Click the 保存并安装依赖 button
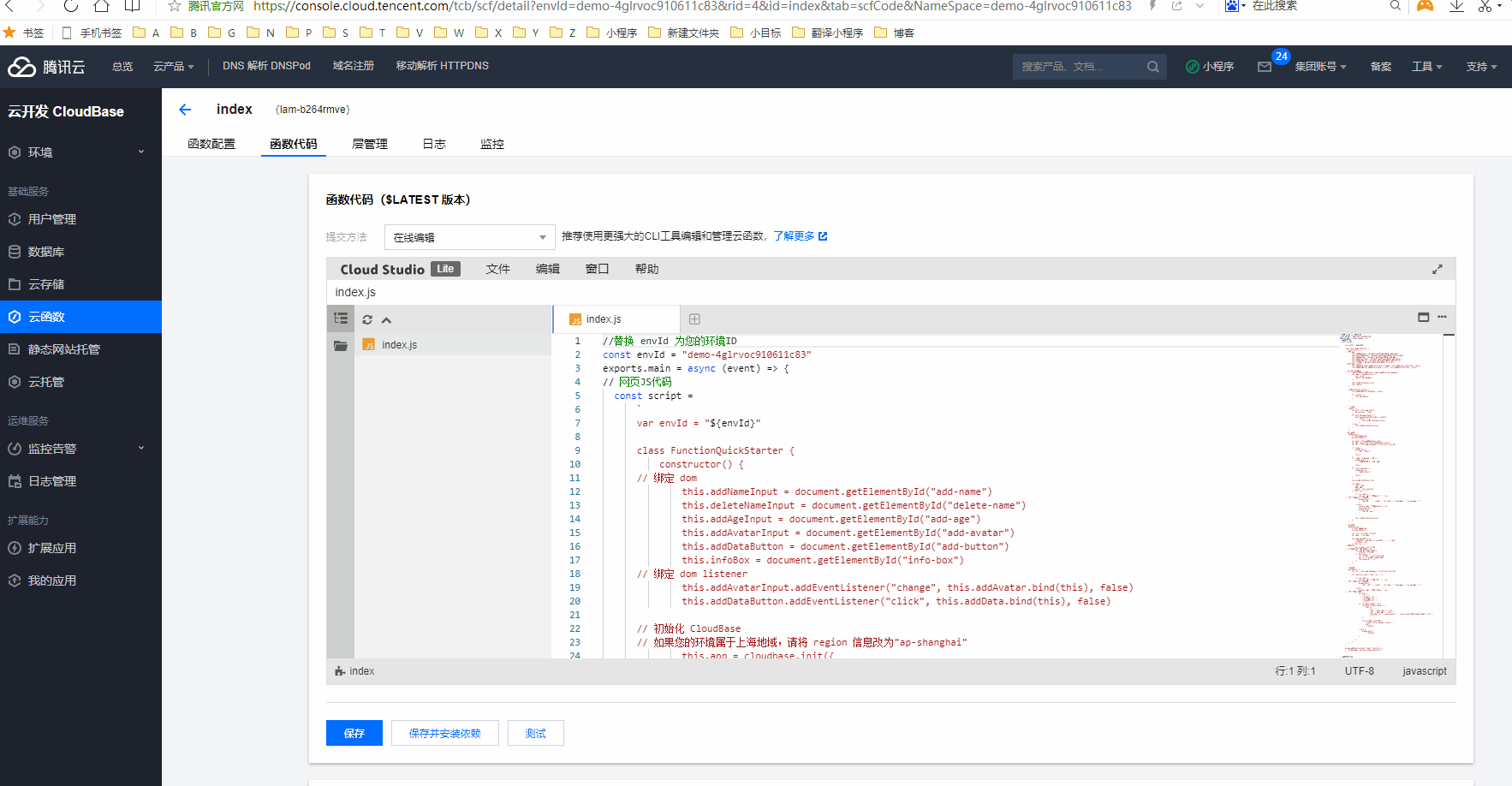The height and width of the screenshot is (786, 1512). [x=445, y=733]
